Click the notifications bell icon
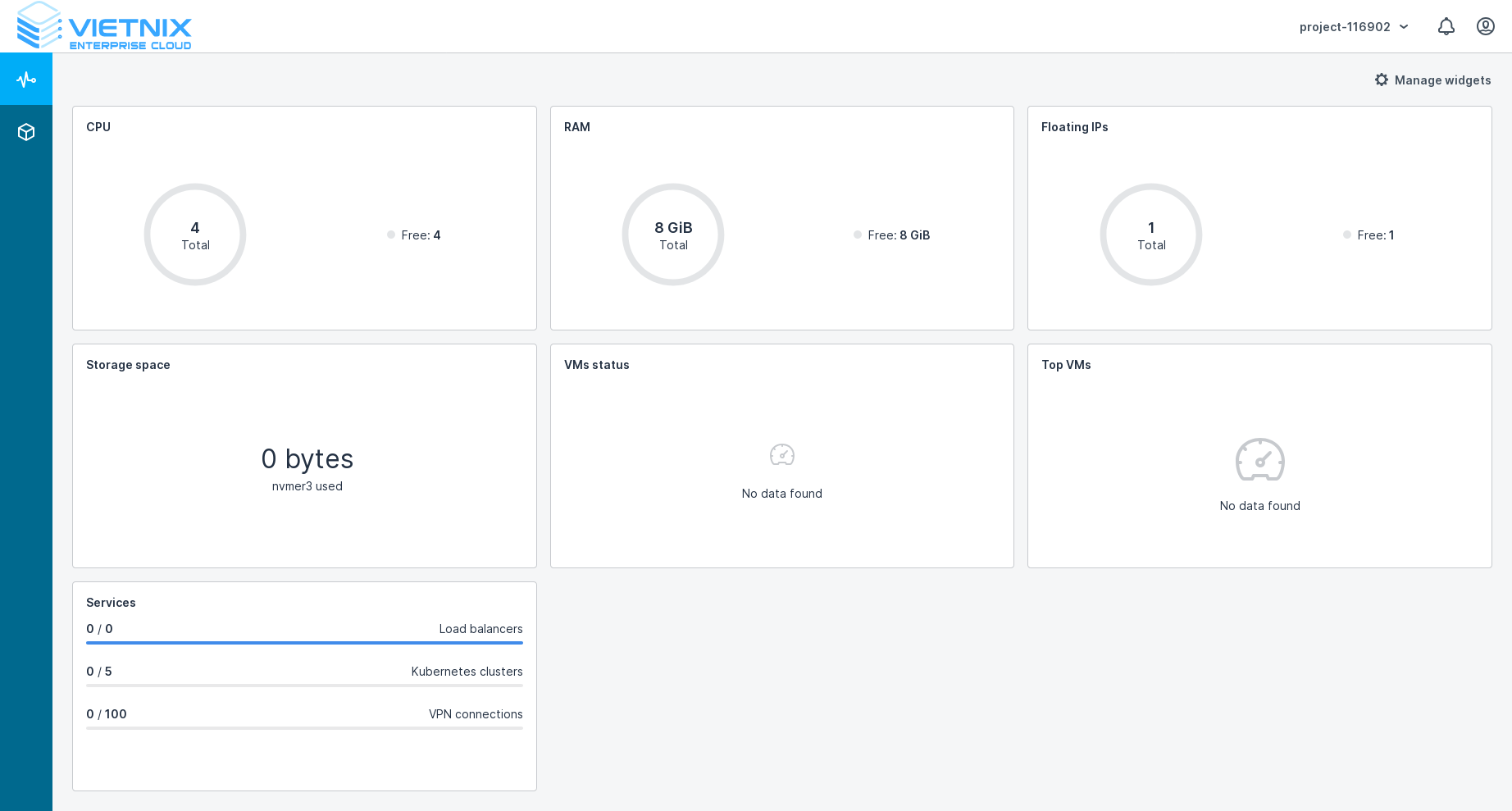 (x=1446, y=27)
